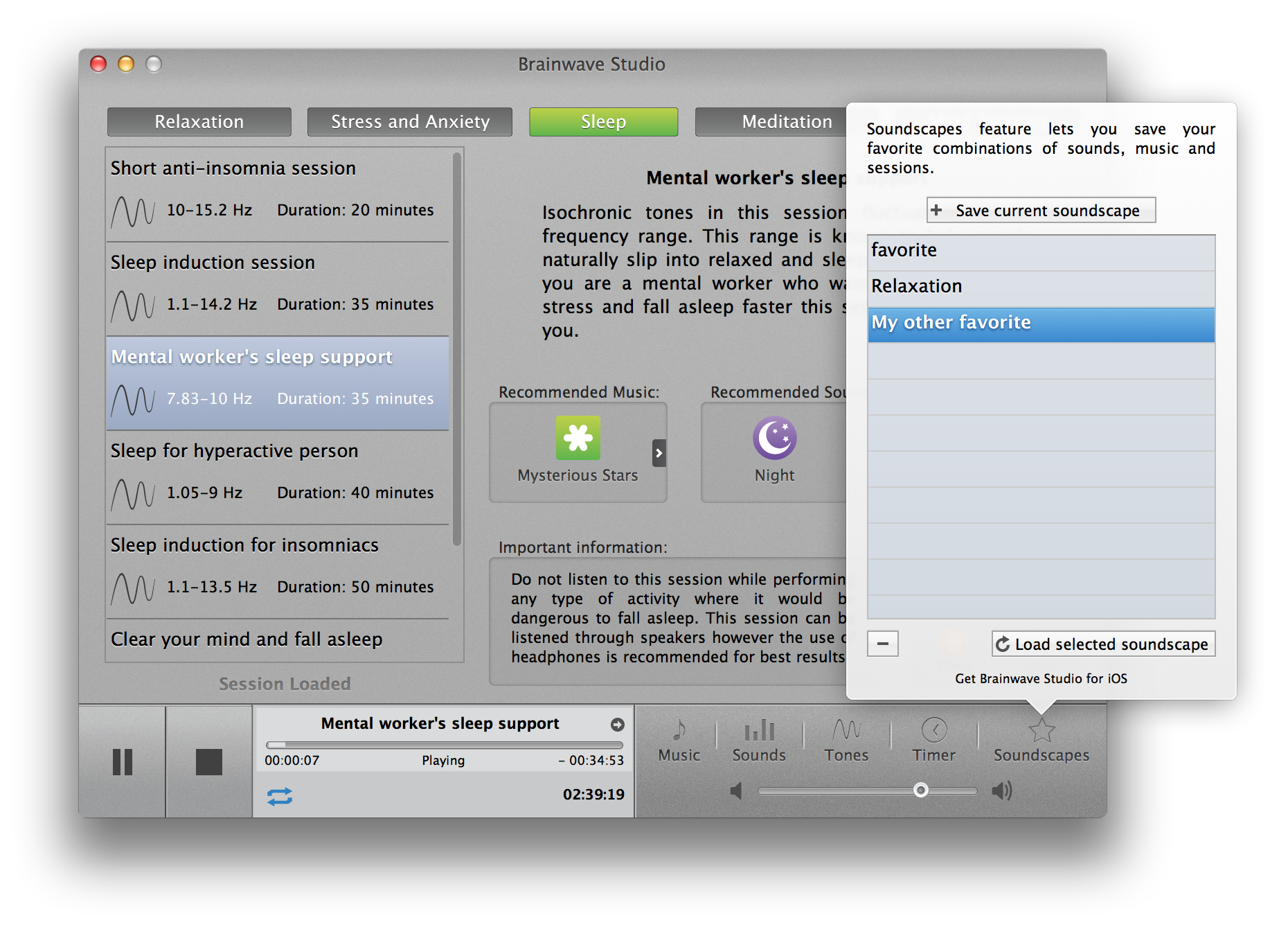Click the wave icon beside 1.1–14.2 Hz
The image size is (1288, 927).
132,306
